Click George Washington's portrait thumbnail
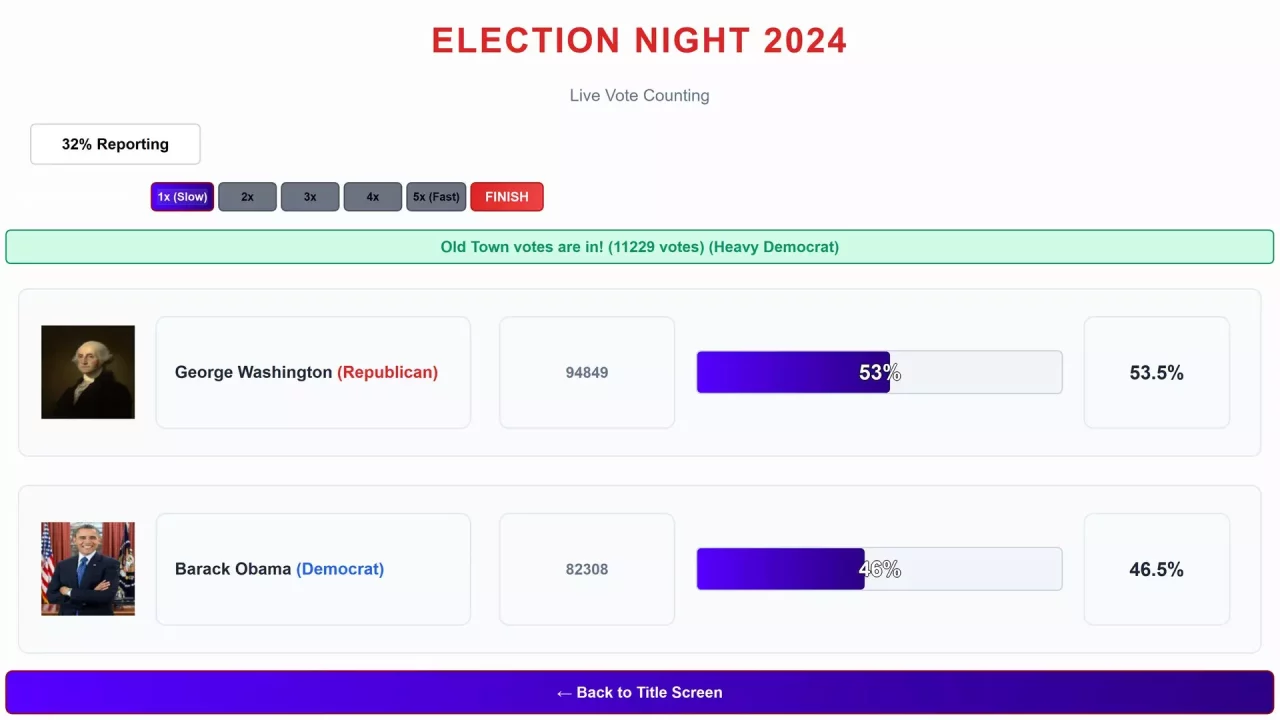Image resolution: width=1280 pixels, height=720 pixels. click(x=87, y=372)
